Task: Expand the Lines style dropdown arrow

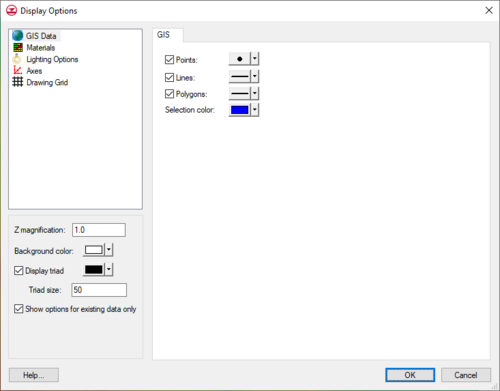Action: 255,76
